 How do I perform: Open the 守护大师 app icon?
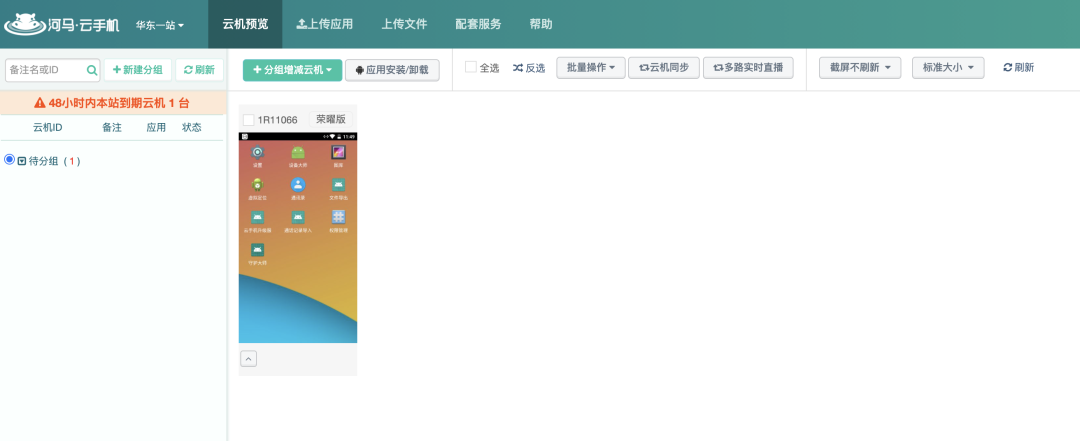258,249
